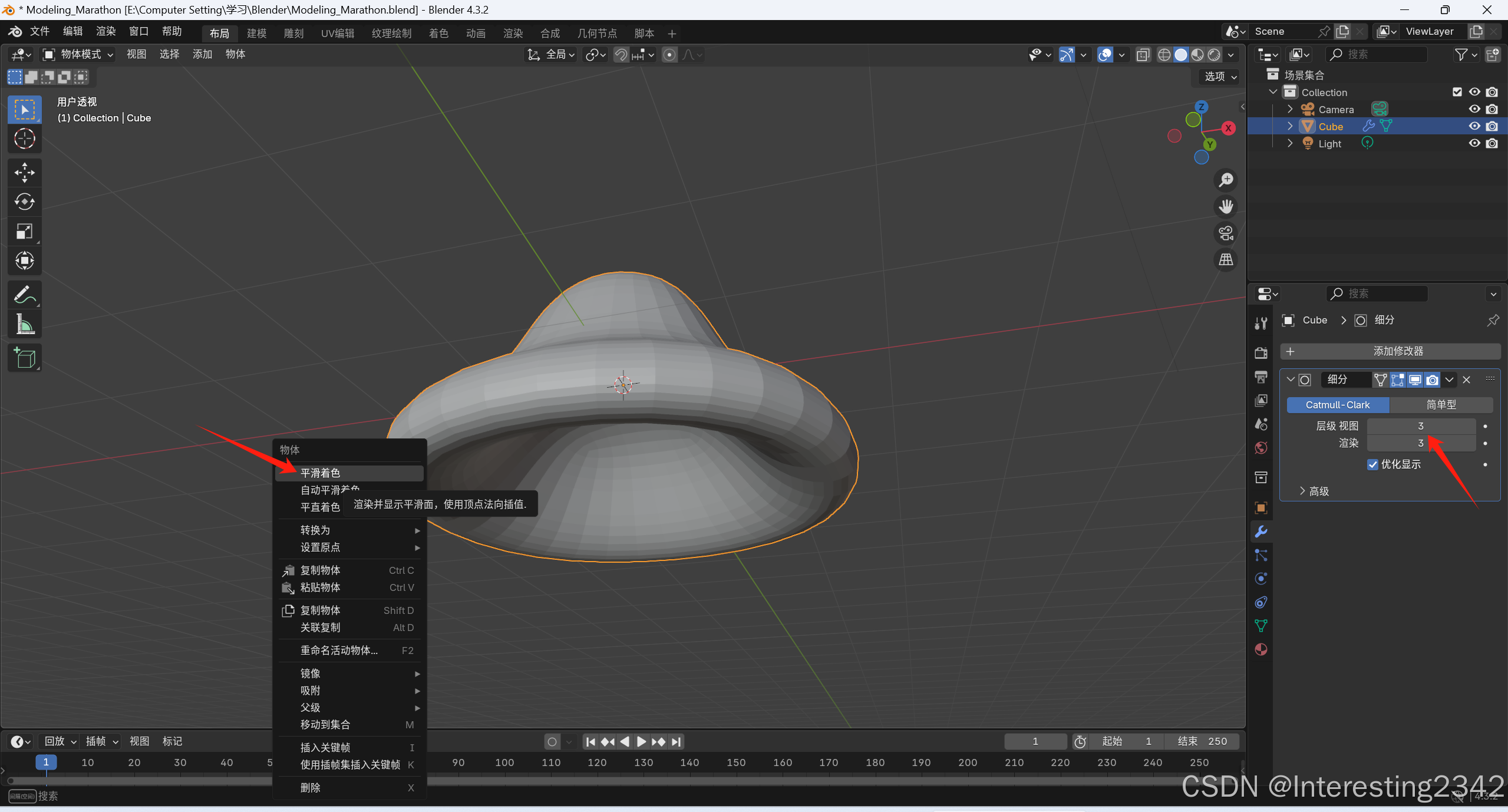Toggle Light visibility in viewport
The height and width of the screenshot is (812, 1508).
click(x=1474, y=143)
